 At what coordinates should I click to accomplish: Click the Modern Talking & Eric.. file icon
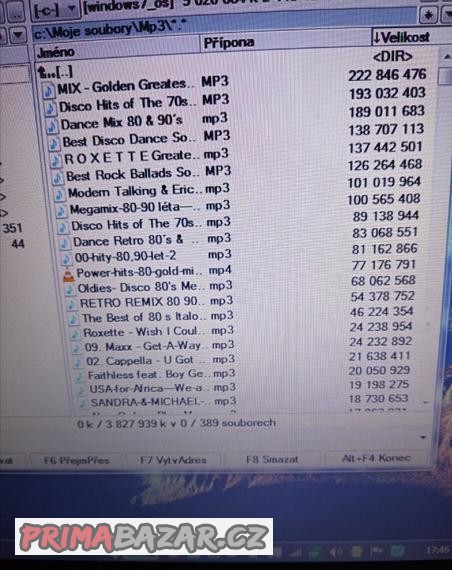(x=59, y=194)
